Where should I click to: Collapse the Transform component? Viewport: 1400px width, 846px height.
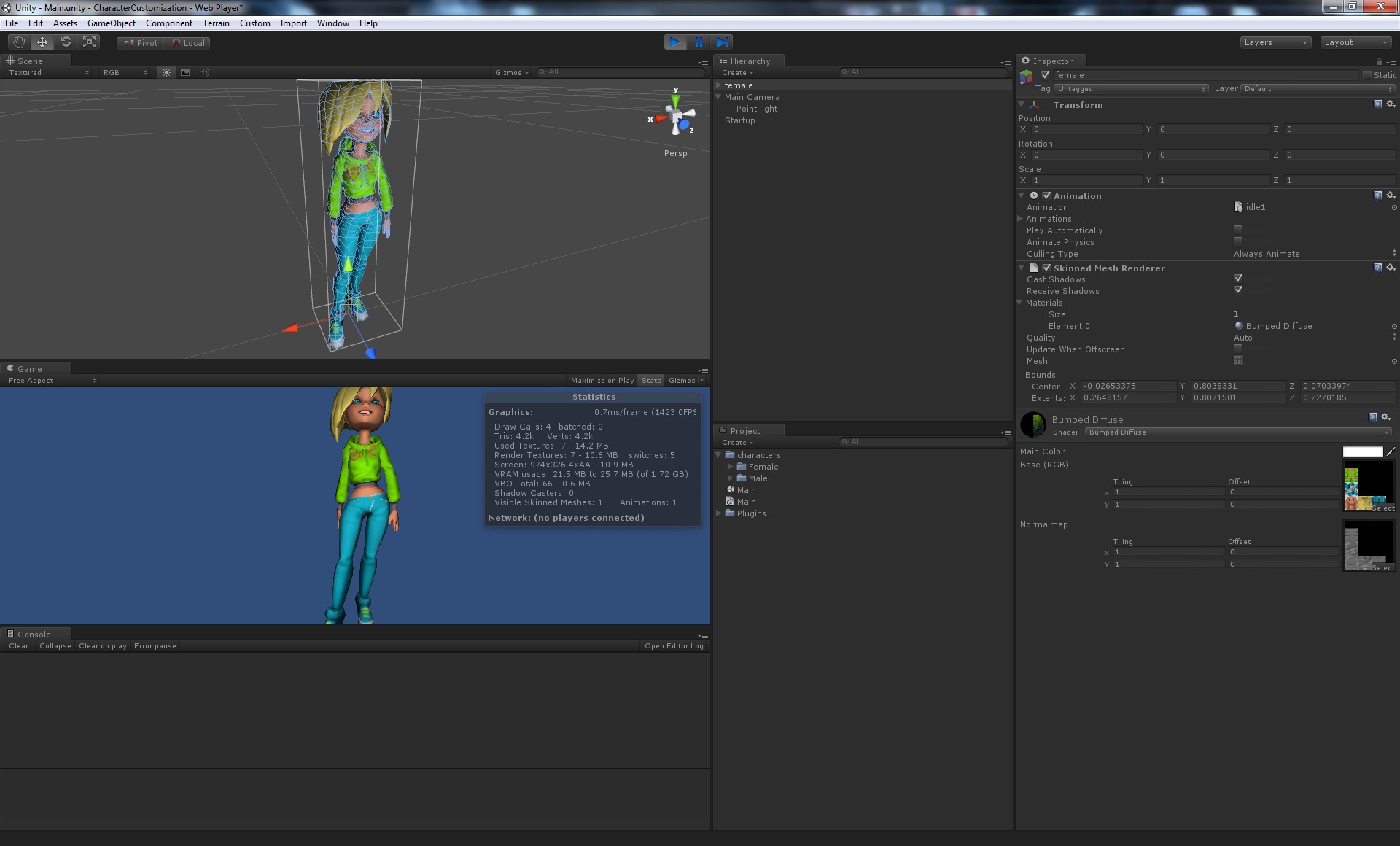pyautogui.click(x=1021, y=104)
